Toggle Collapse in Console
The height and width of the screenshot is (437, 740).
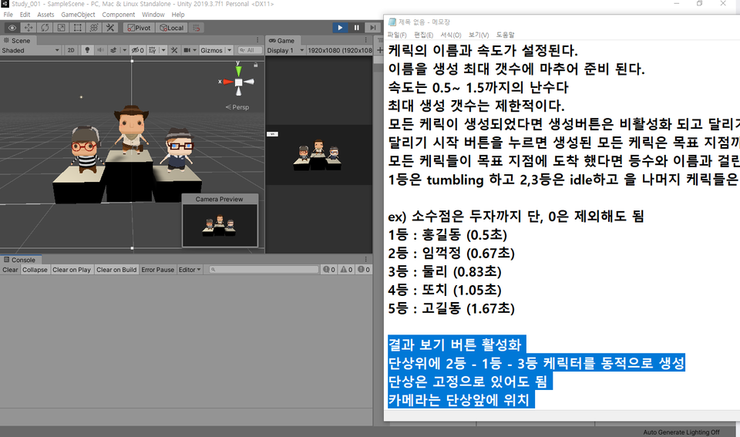35,269
